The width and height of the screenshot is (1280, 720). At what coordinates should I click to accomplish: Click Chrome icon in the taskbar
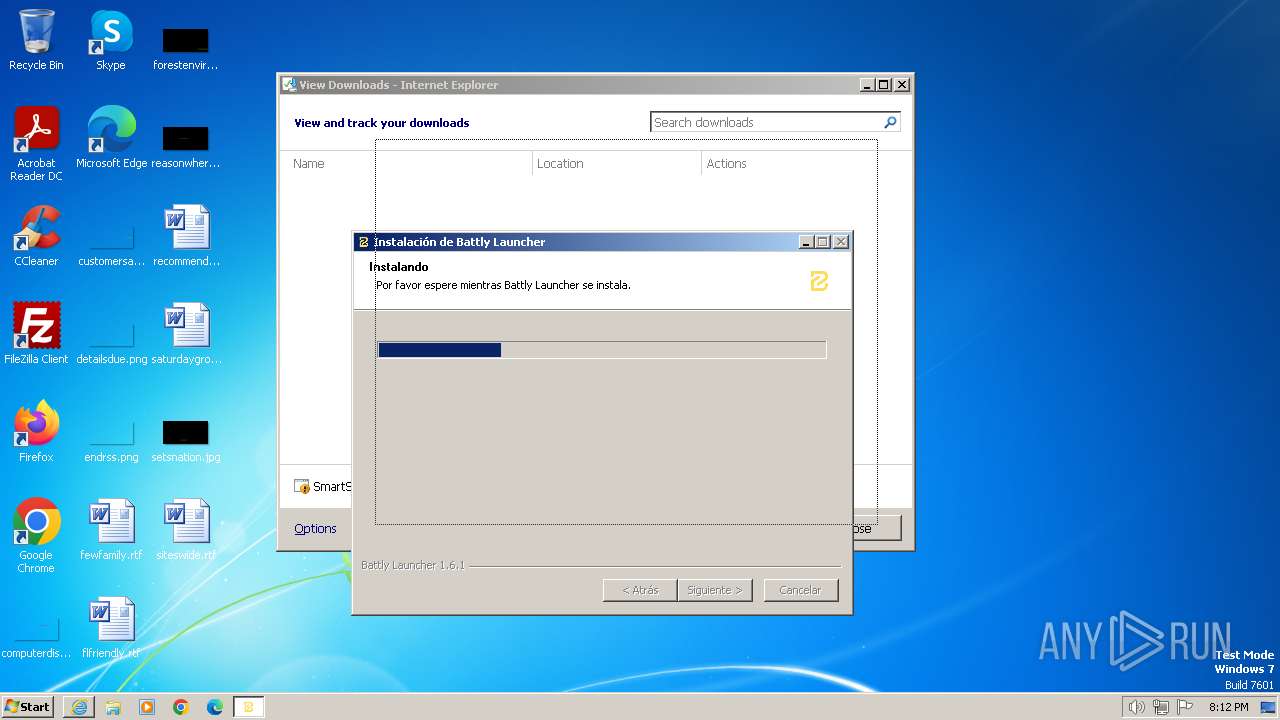click(x=181, y=707)
